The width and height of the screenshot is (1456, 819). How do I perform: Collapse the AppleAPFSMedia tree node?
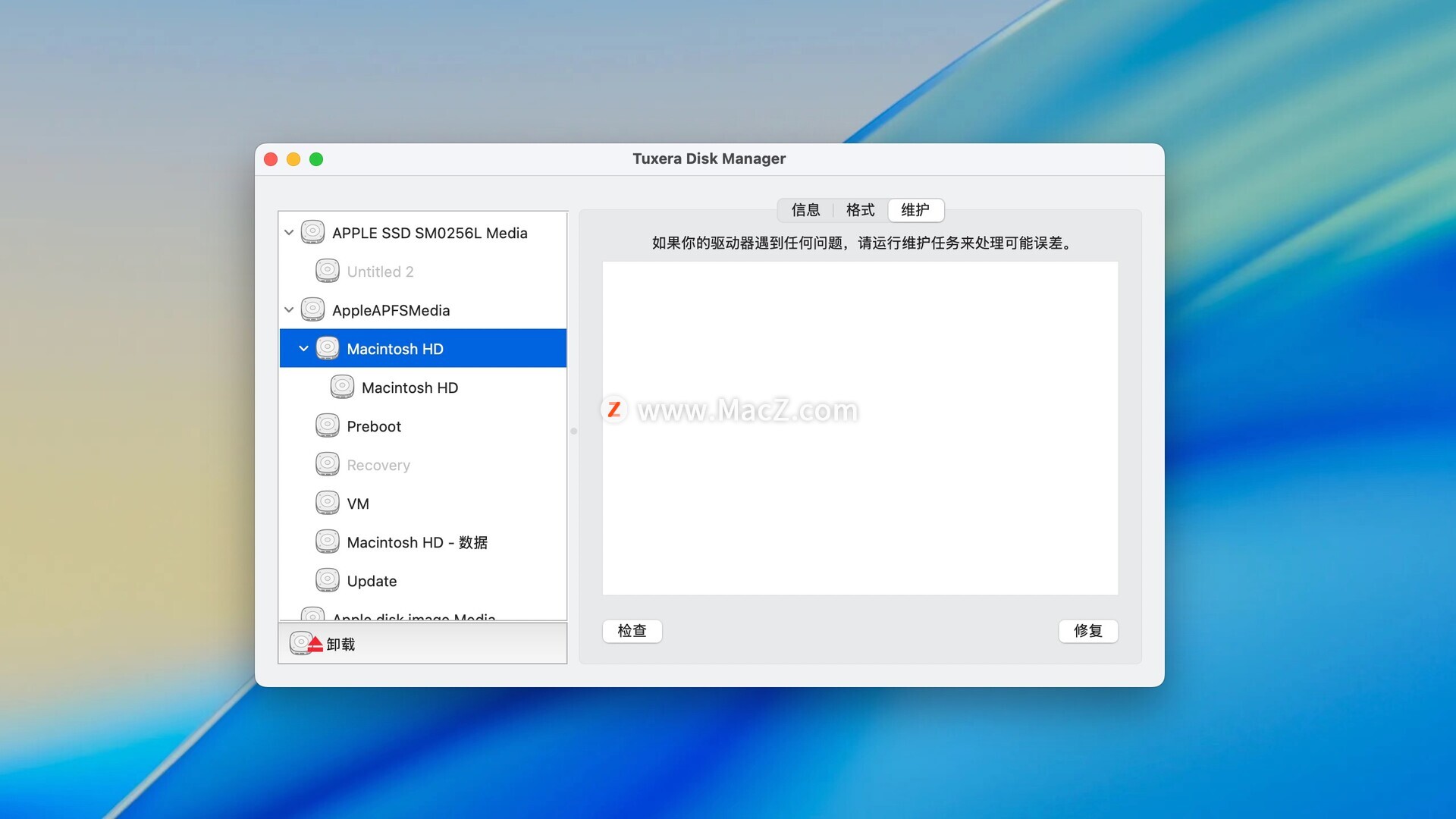tap(289, 310)
